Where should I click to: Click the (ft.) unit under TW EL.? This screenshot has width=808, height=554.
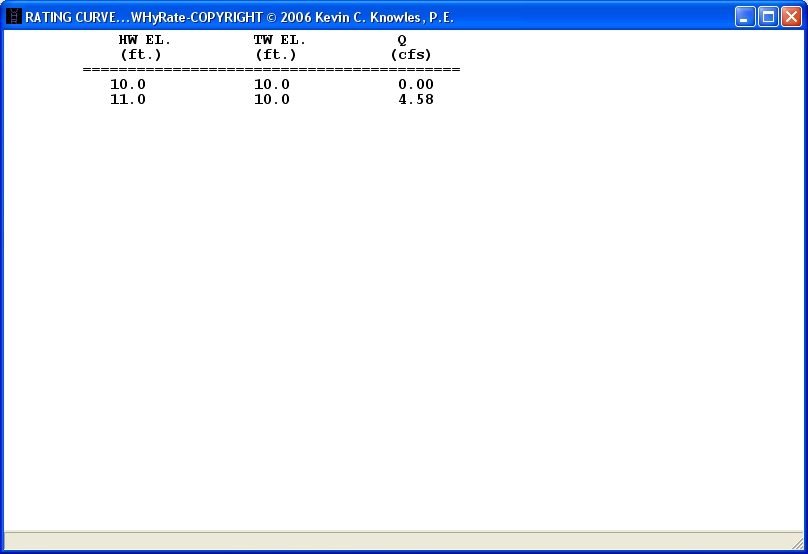coord(275,55)
